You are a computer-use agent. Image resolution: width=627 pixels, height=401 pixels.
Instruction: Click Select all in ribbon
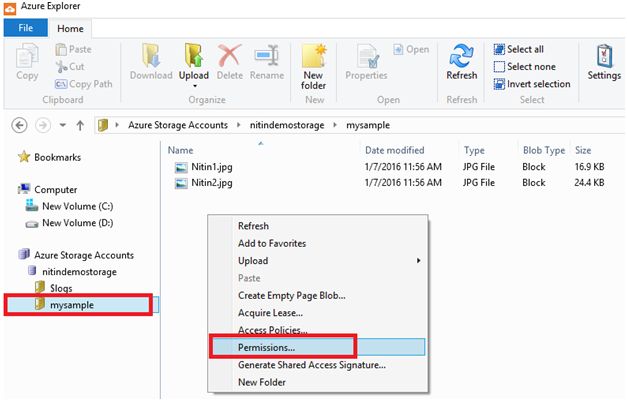[x=519, y=49]
